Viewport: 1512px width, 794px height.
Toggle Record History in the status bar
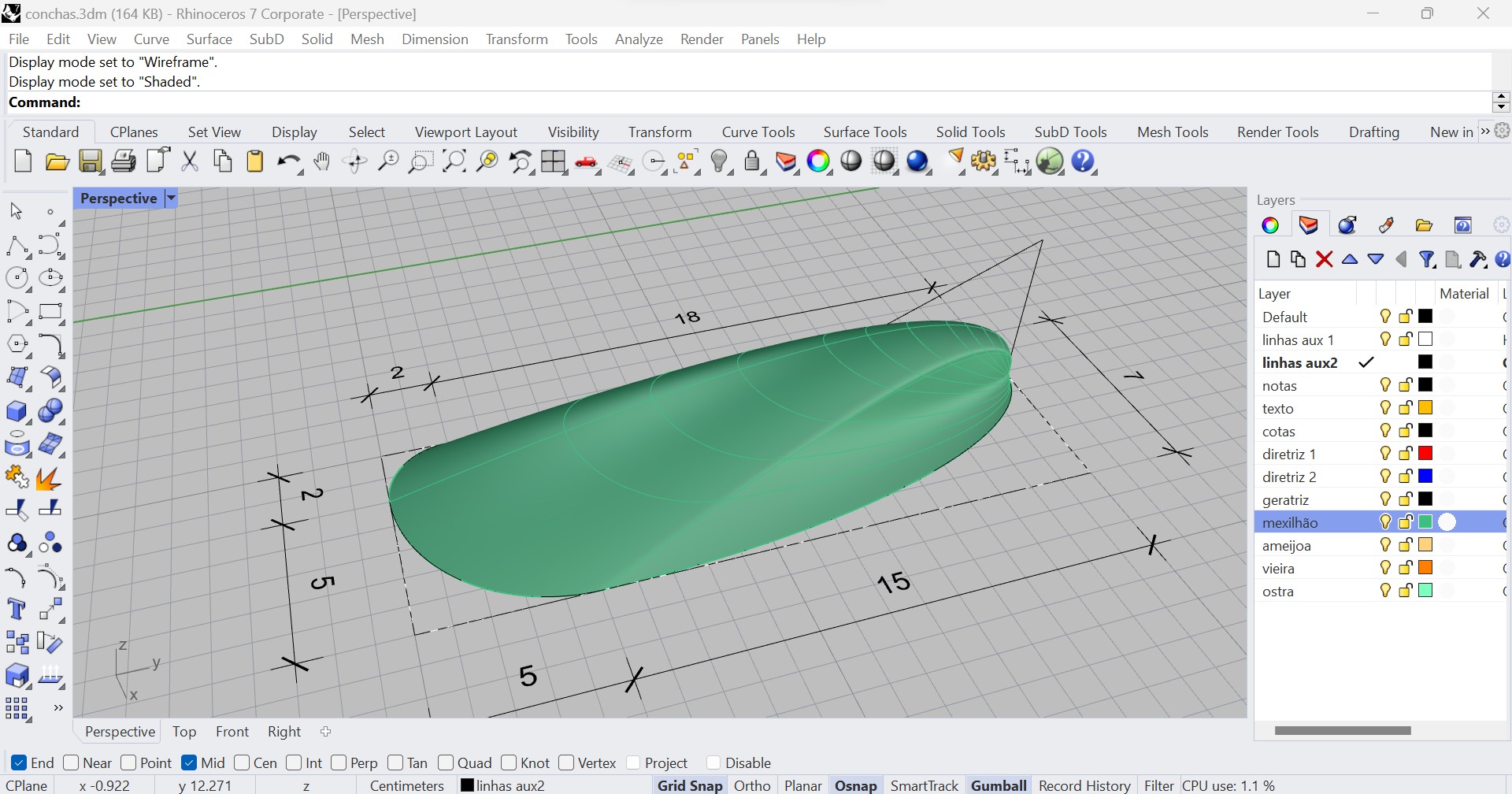tap(1084, 785)
